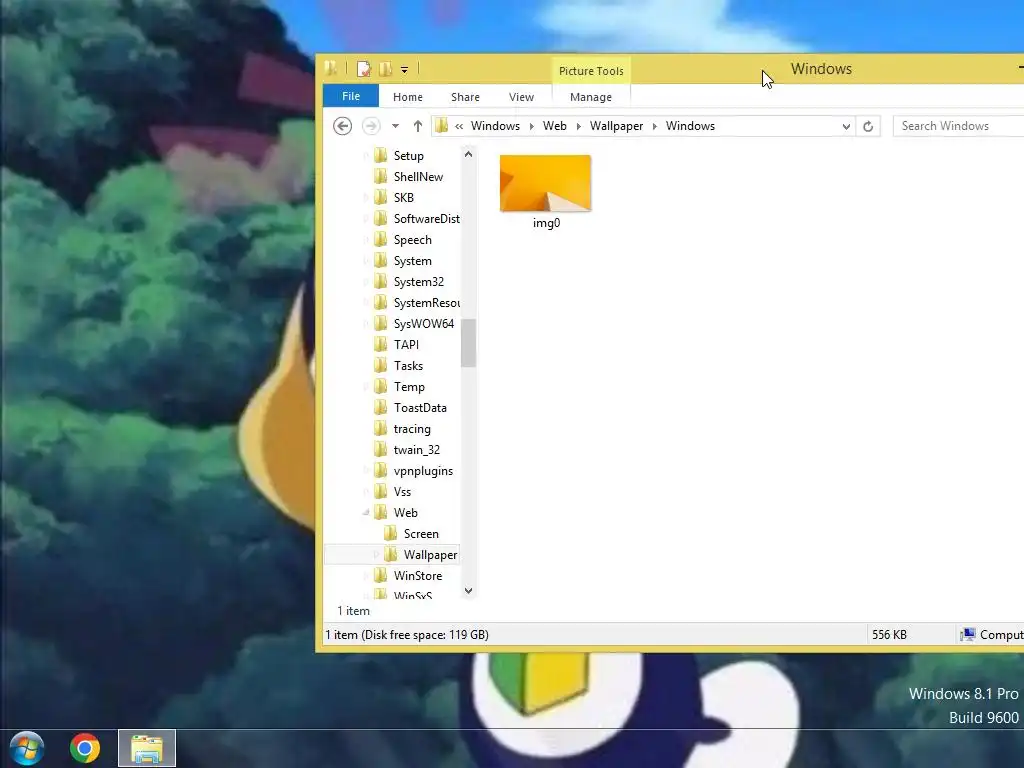The width and height of the screenshot is (1024, 768).
Task: Select the WinStore folder in the tree
Action: pos(417,575)
